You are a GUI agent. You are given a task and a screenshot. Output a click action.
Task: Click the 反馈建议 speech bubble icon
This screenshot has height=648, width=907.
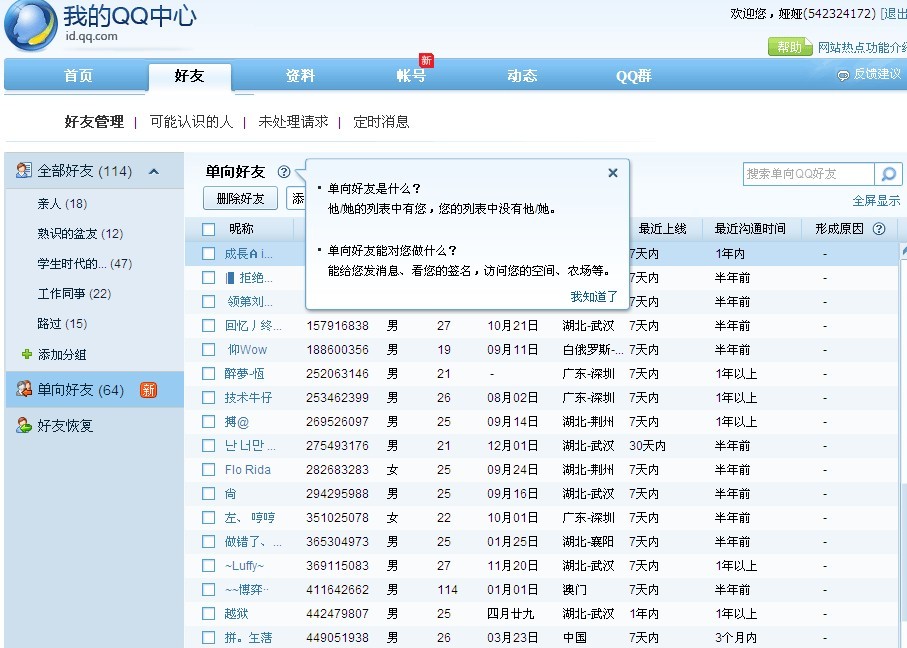point(843,75)
